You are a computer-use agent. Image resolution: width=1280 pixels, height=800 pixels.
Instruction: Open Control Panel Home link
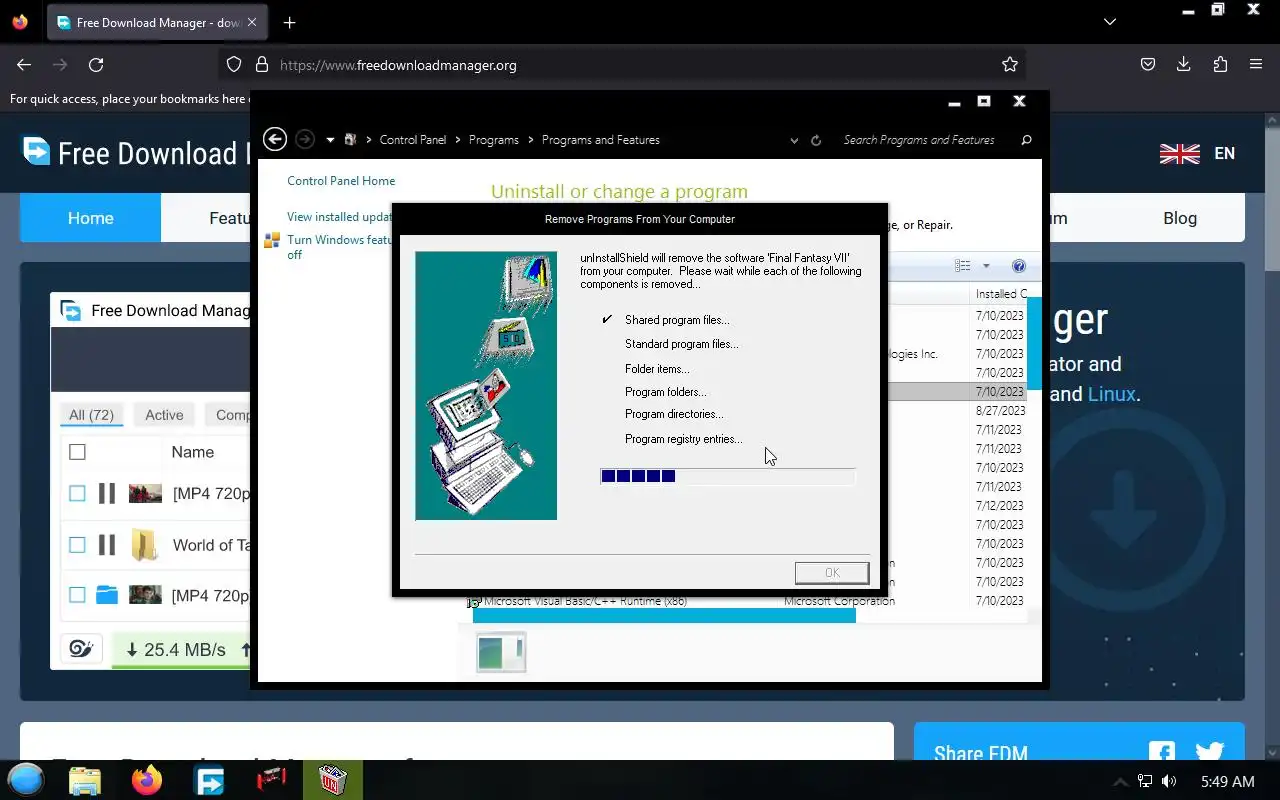(x=341, y=181)
